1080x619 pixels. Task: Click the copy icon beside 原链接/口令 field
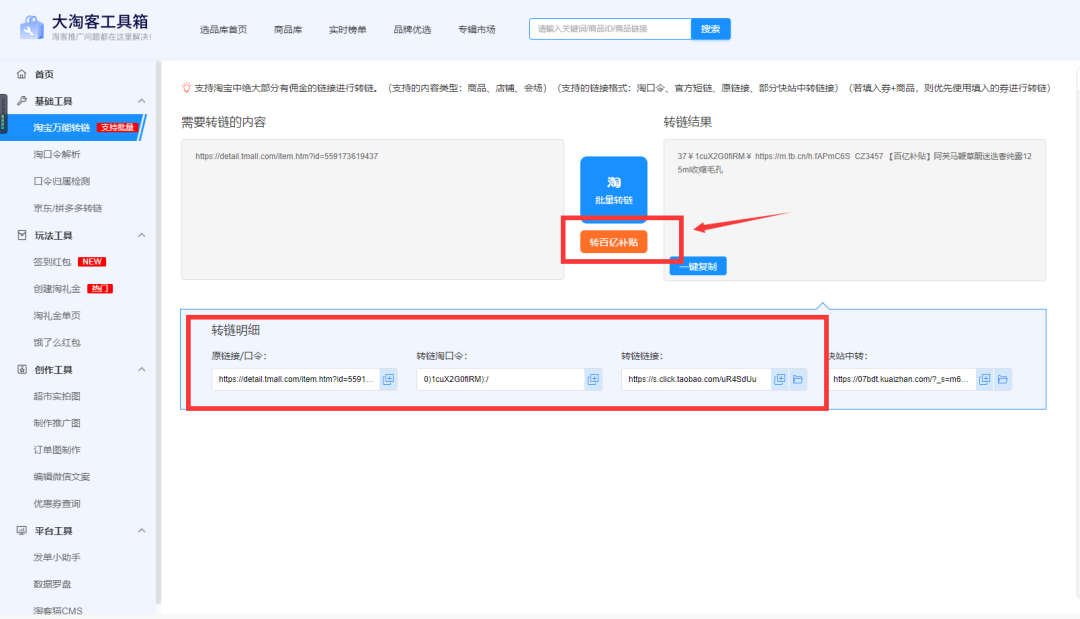pyautogui.click(x=389, y=379)
